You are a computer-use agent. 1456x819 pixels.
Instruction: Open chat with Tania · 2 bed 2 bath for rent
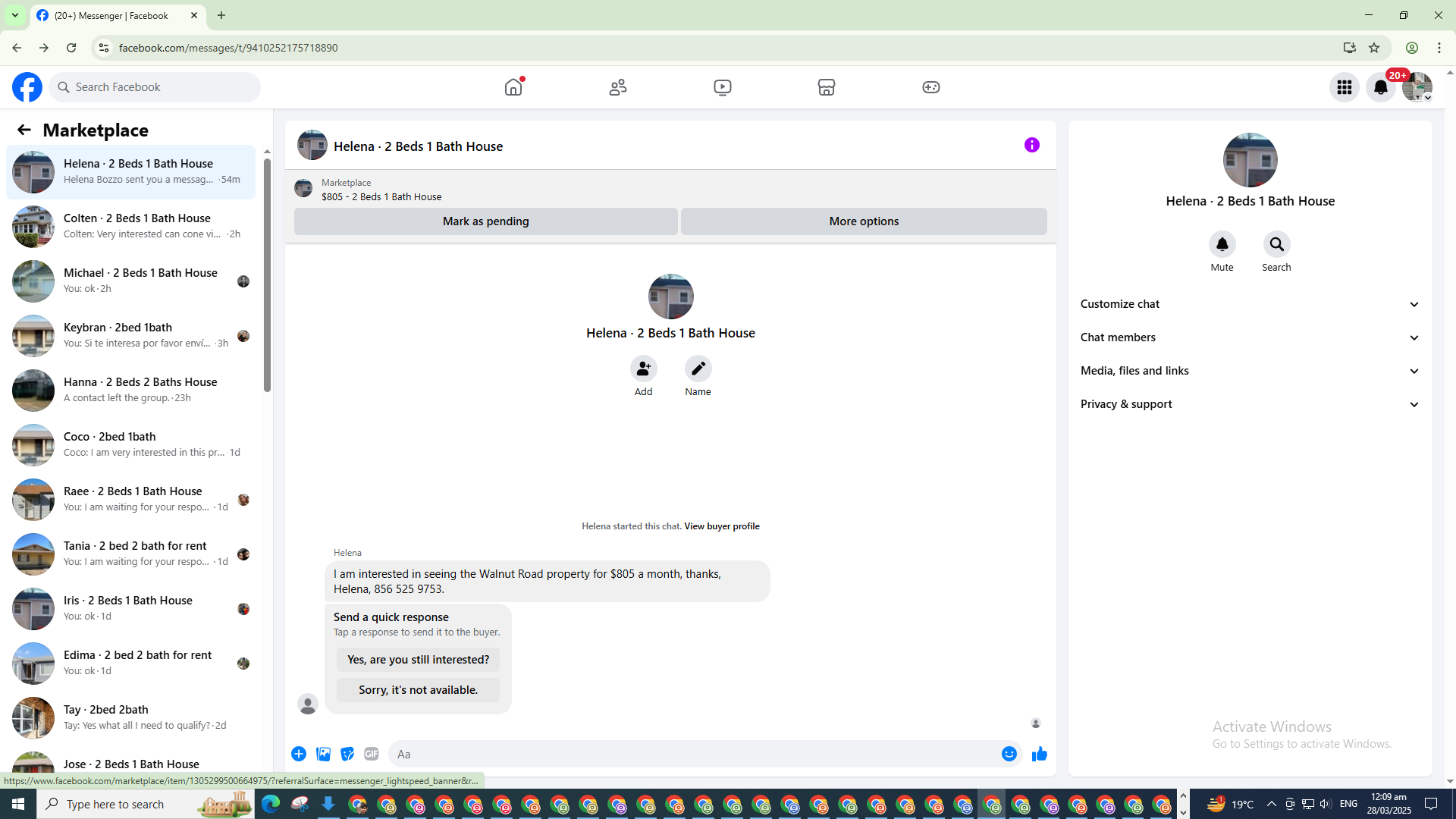coord(130,554)
